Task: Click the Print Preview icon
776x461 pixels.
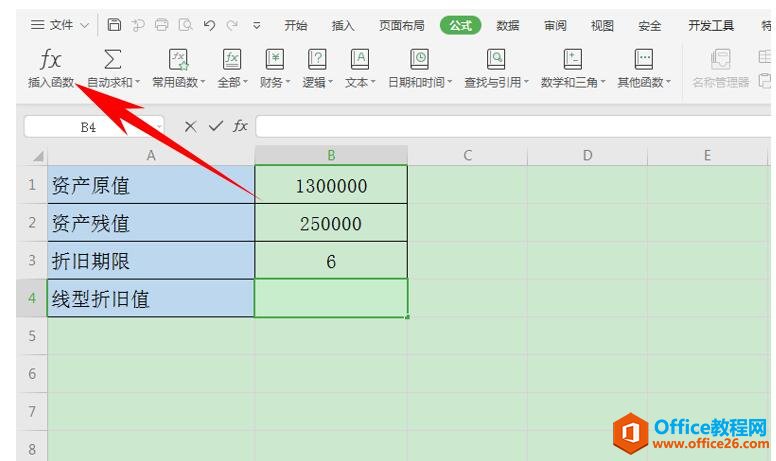Action: [185, 25]
